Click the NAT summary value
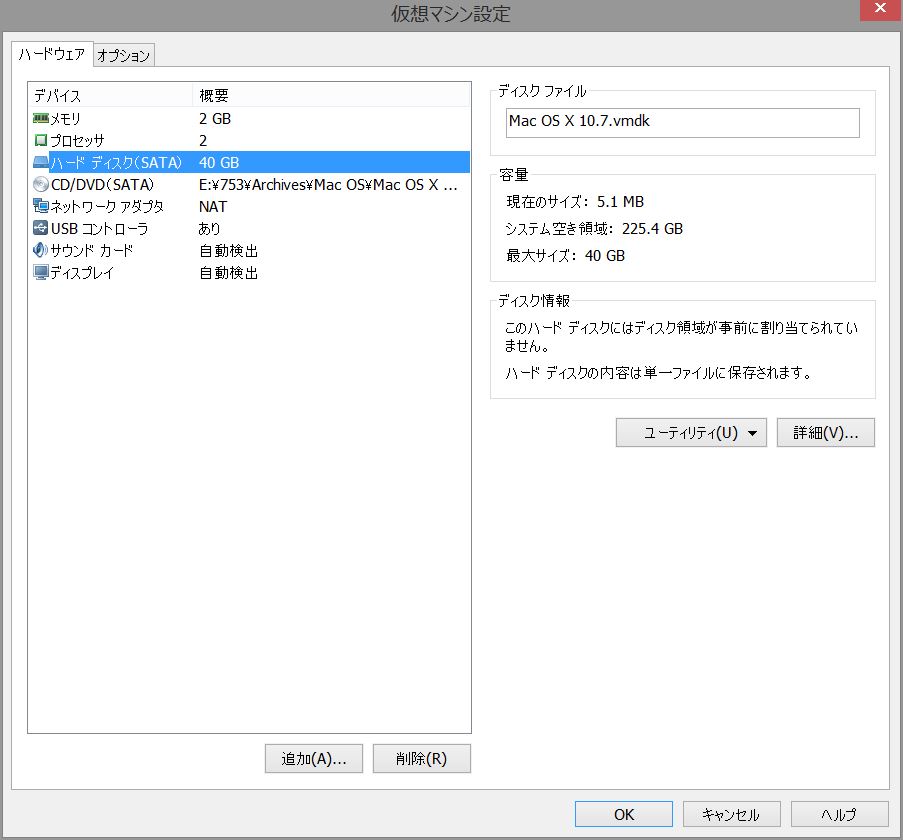 [213, 206]
